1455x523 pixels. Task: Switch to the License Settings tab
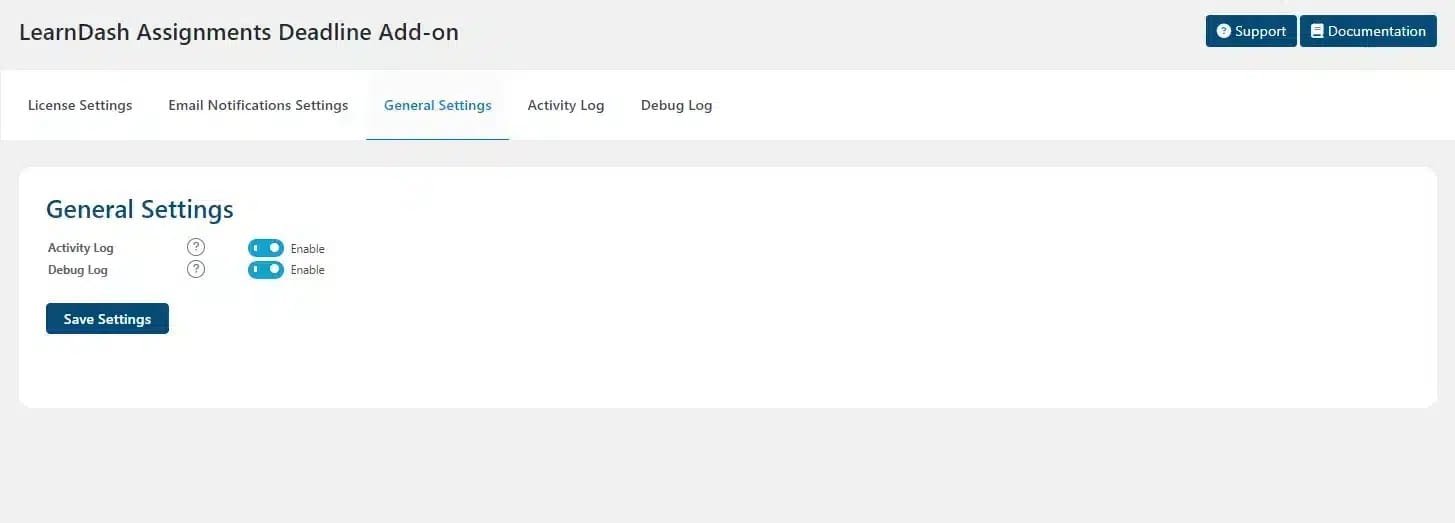pos(80,105)
